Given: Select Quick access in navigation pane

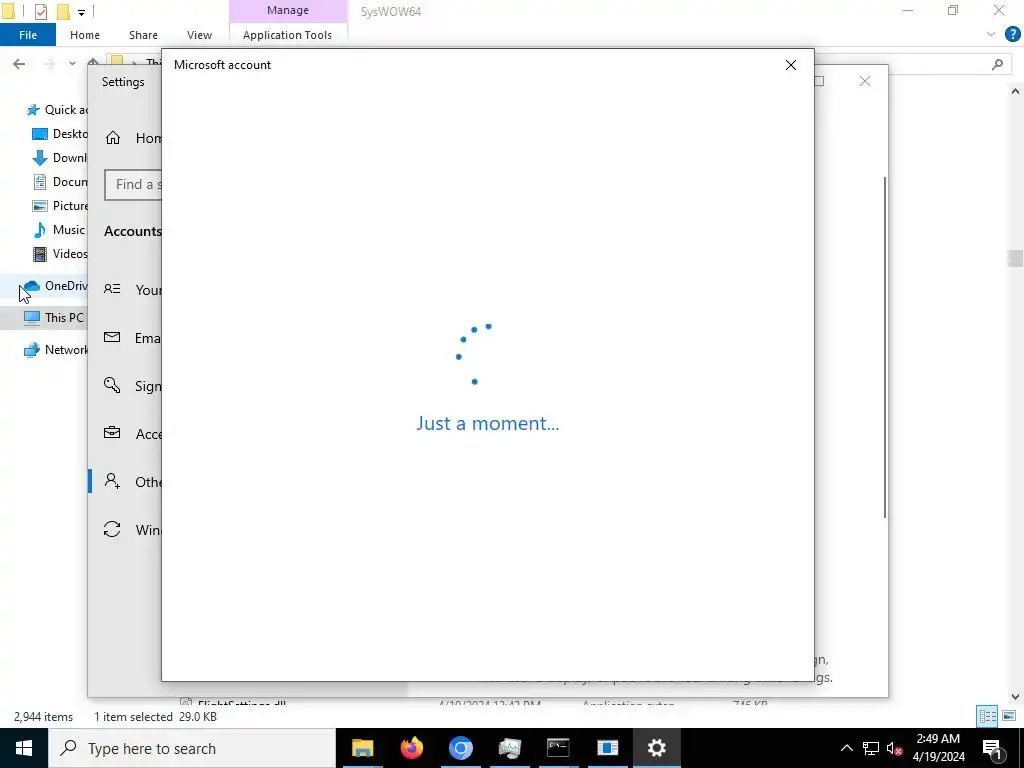Looking at the screenshot, I should tap(56, 110).
